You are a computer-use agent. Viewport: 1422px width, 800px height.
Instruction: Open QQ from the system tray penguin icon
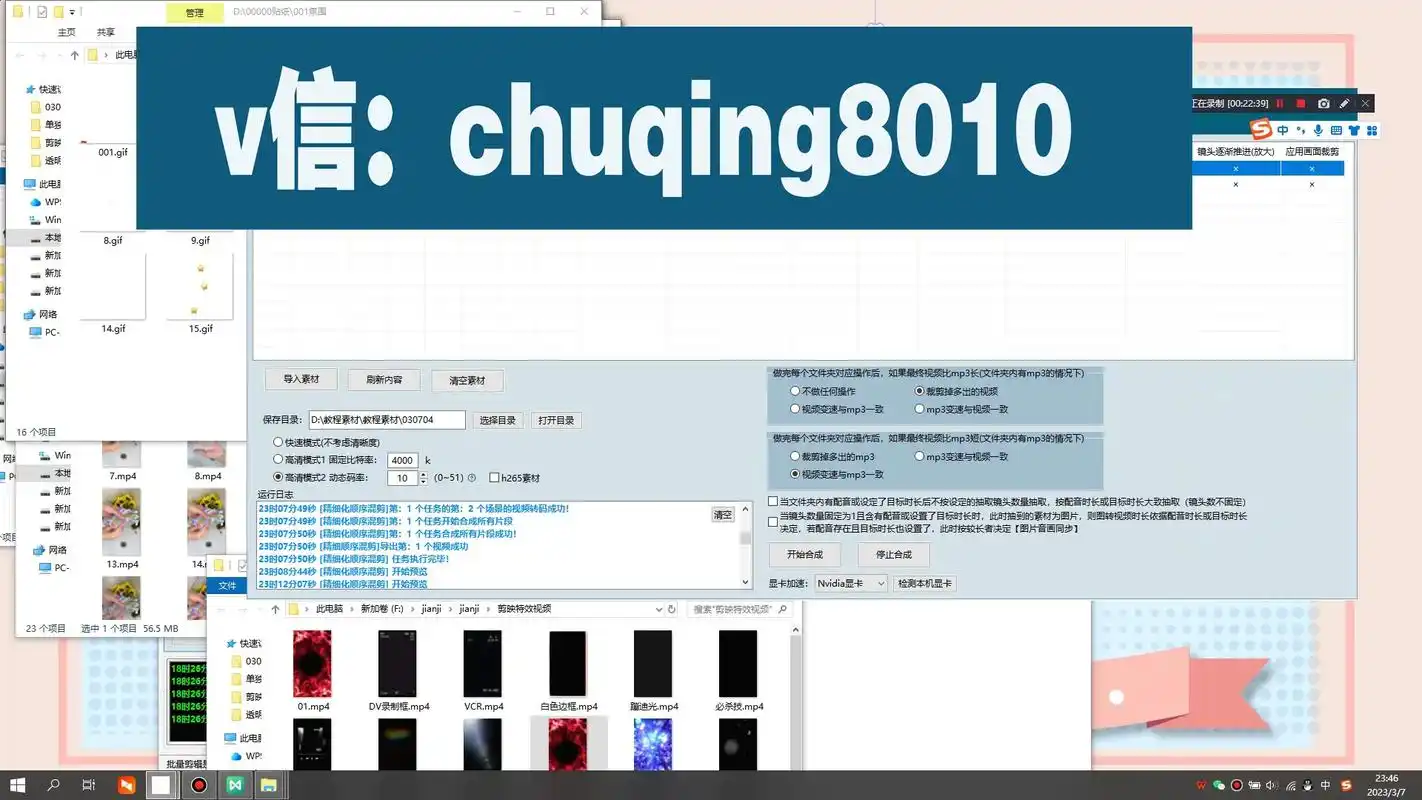click(1307, 785)
